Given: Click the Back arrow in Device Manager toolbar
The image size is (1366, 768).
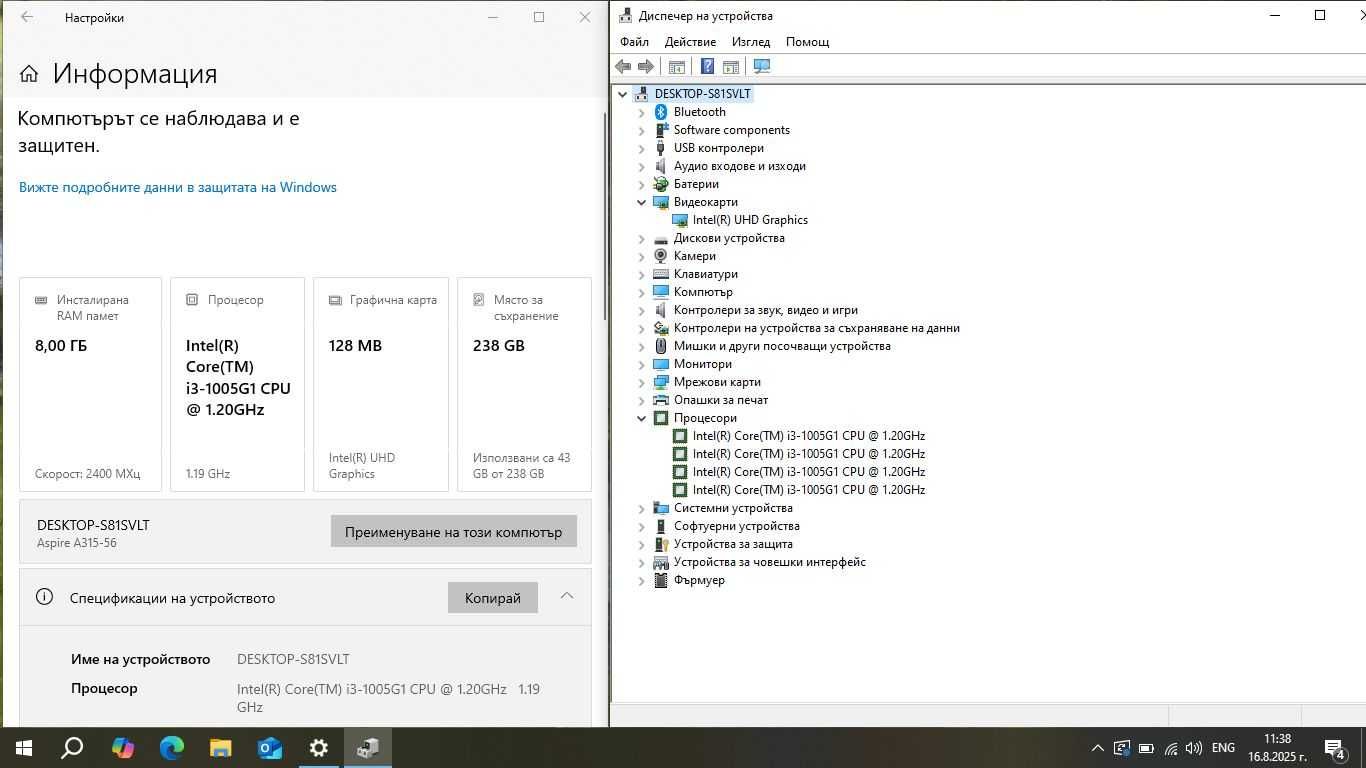Looking at the screenshot, I should pos(623,66).
